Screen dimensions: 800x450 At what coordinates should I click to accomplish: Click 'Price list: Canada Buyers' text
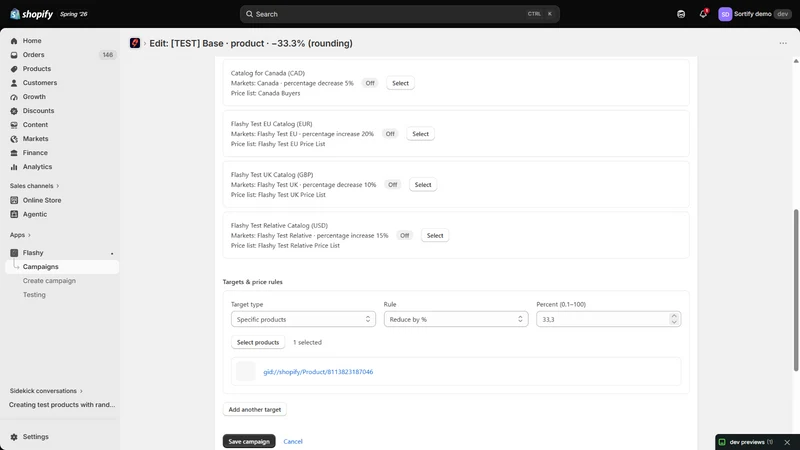click(265, 93)
